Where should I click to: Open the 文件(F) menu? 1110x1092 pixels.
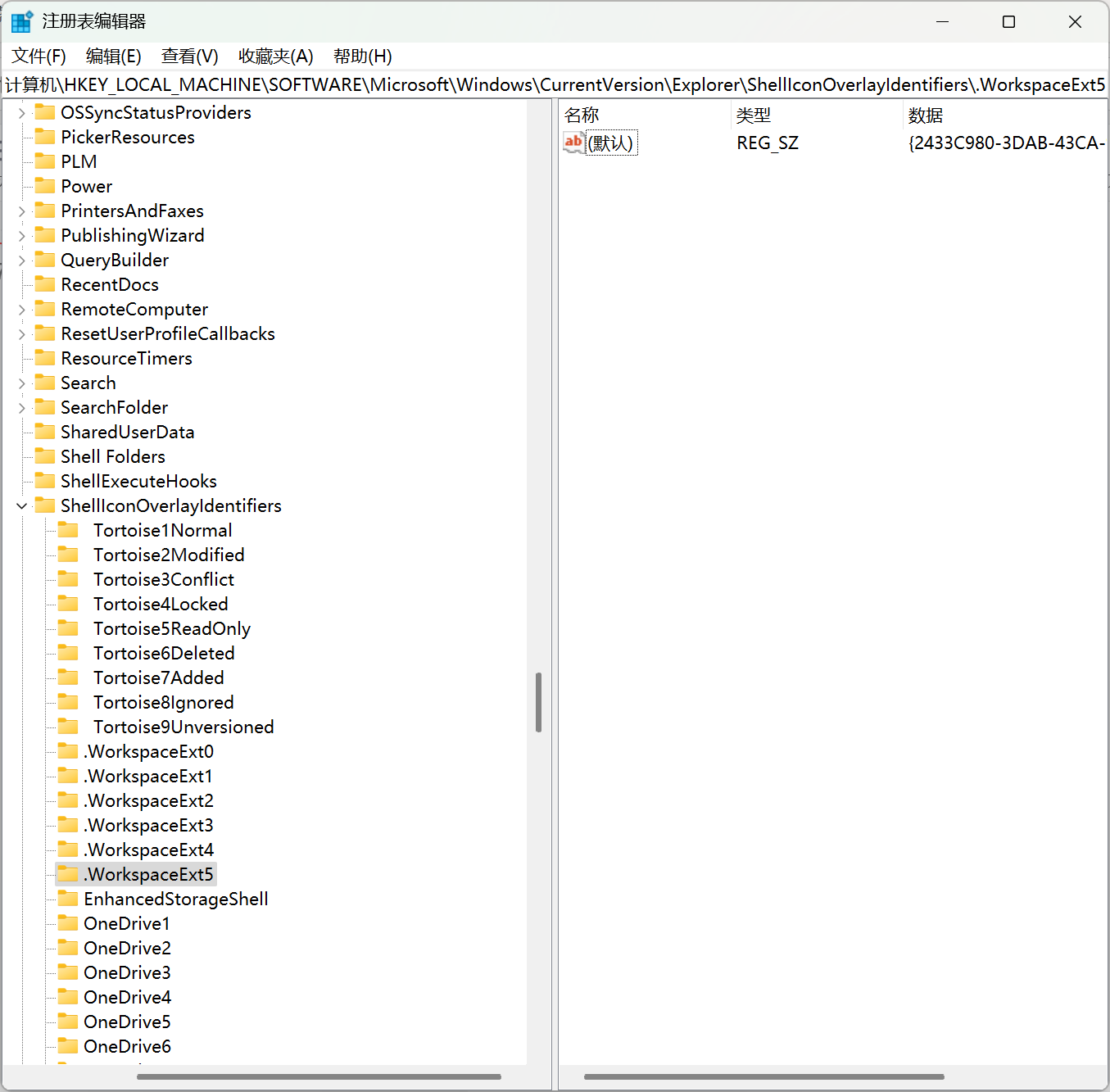point(39,57)
